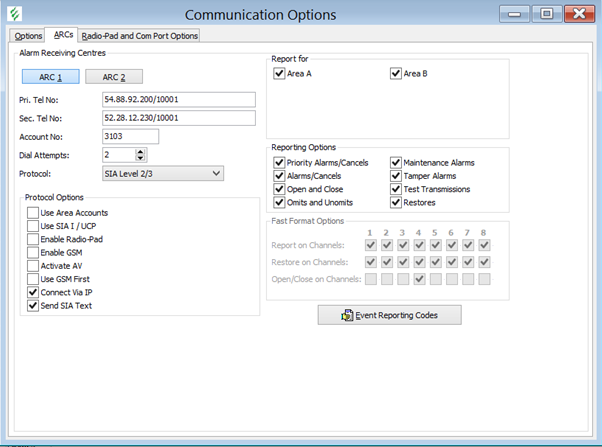Toggle Priority Alarms/Cancels checkbox

click(279, 162)
